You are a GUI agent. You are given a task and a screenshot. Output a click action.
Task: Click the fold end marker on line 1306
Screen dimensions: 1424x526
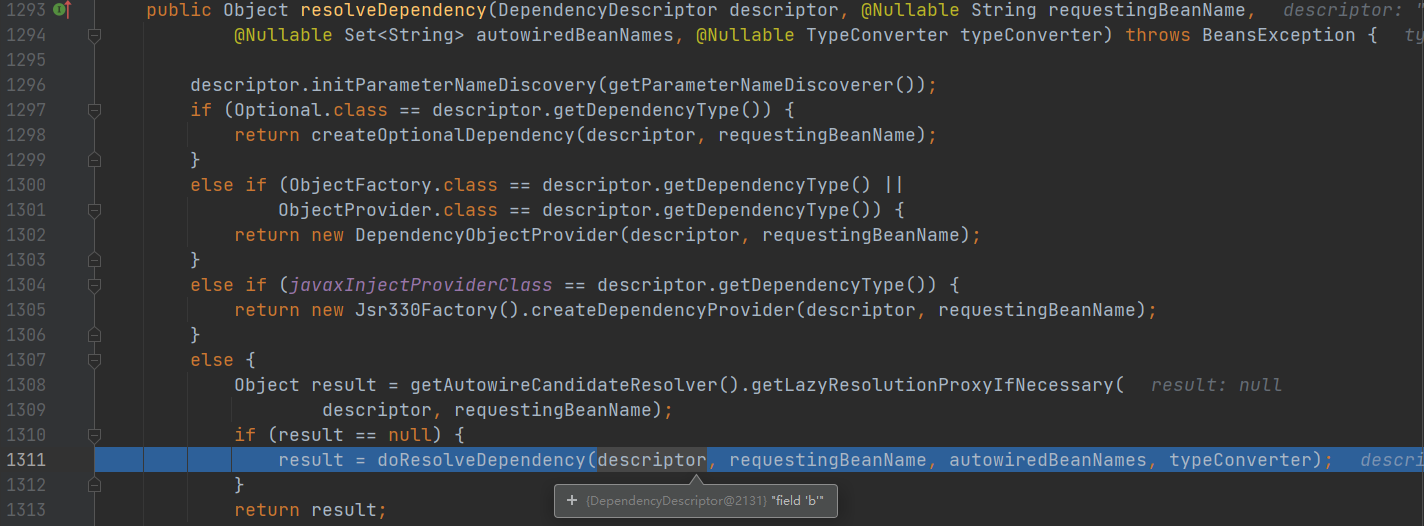click(x=94, y=335)
